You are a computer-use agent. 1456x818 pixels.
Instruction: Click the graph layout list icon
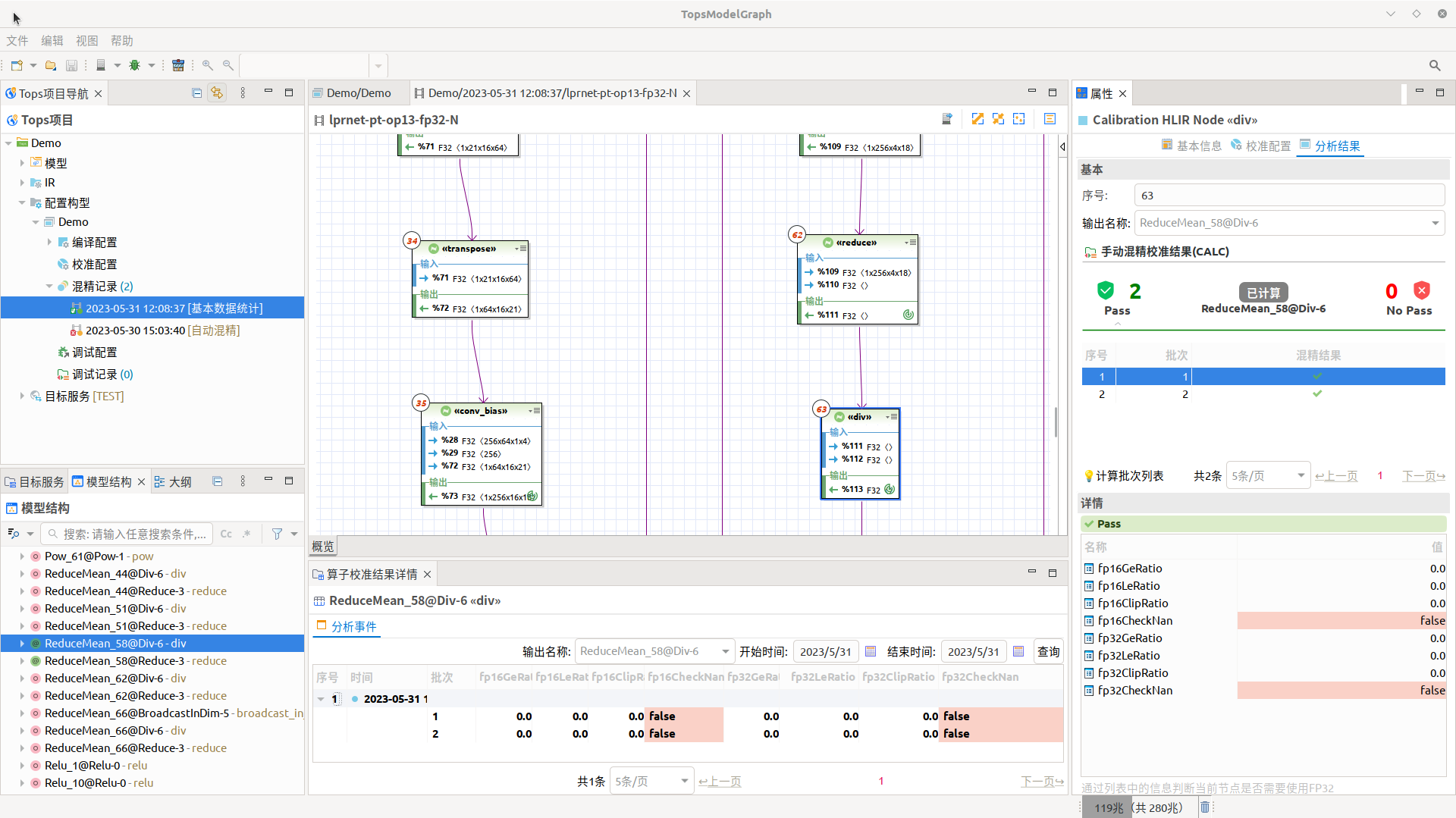pos(1050,119)
